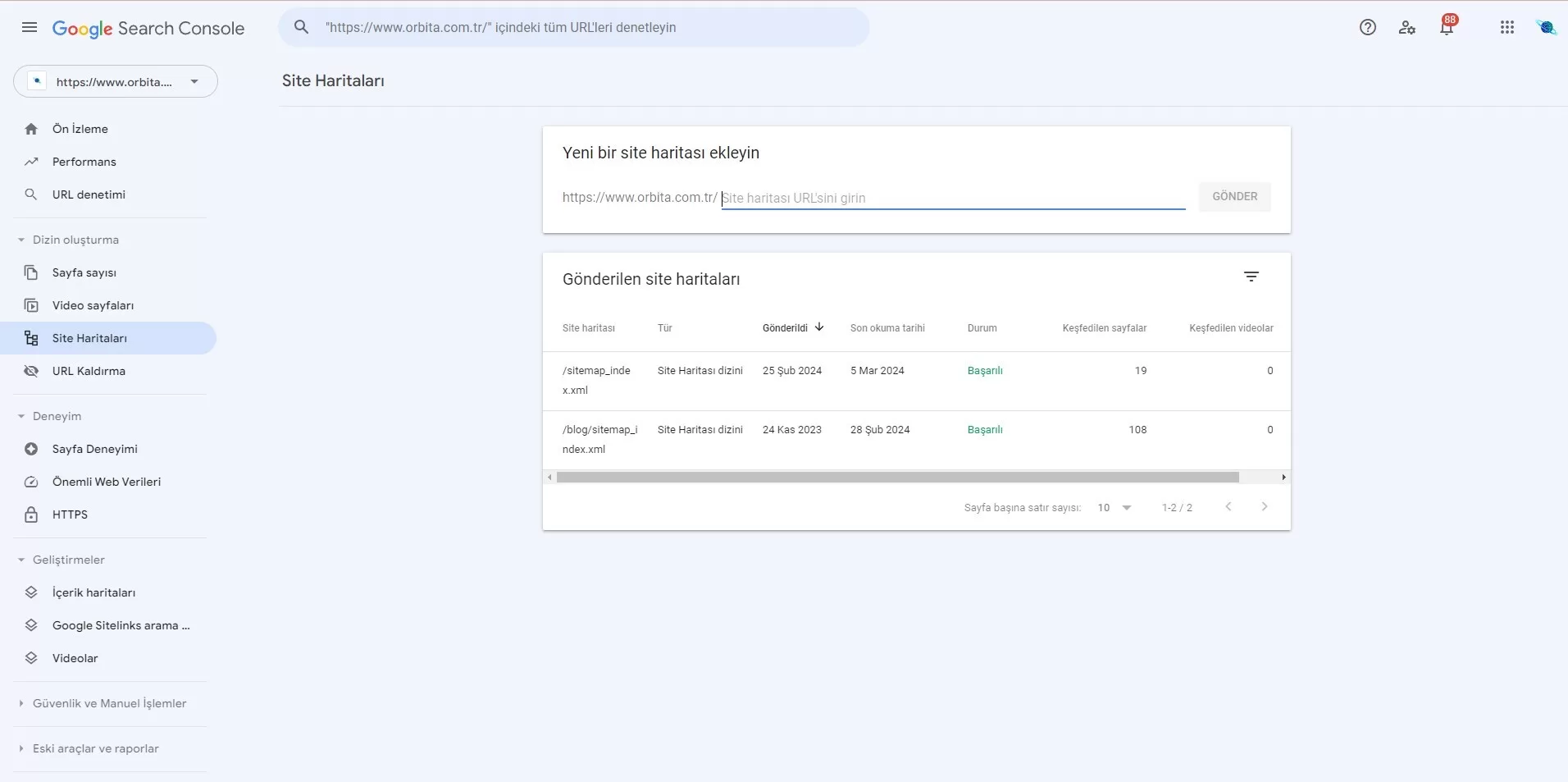Go to previous page of sitemaps table

tap(1228, 507)
